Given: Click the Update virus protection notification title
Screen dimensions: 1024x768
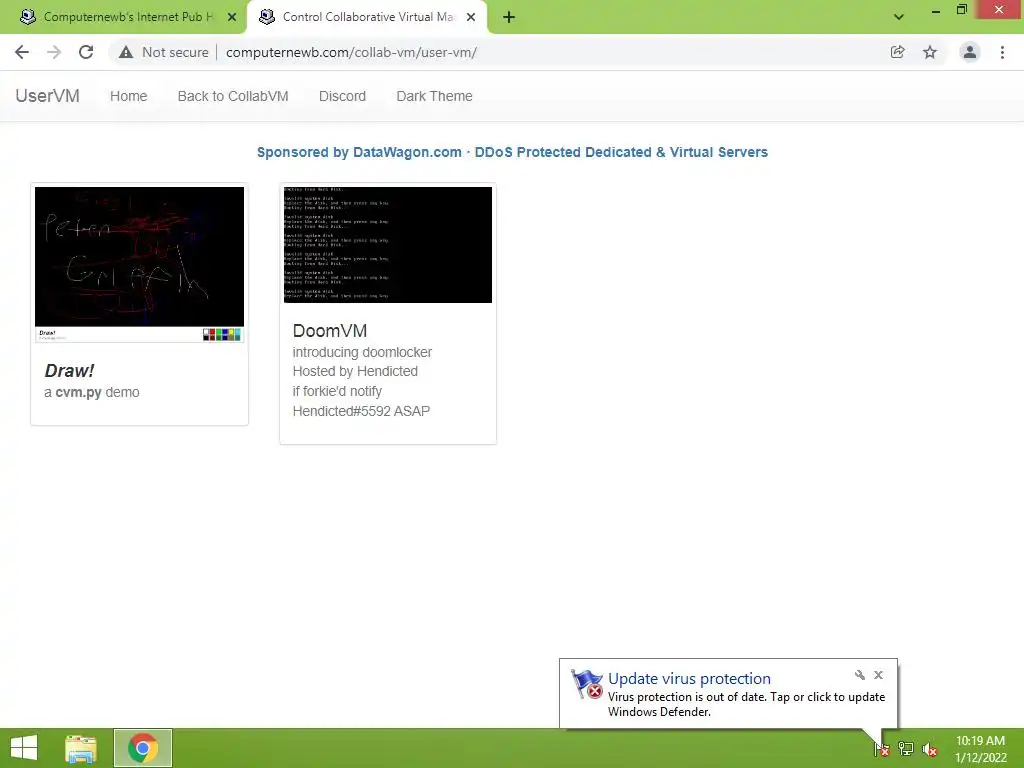Looking at the screenshot, I should 689,679.
